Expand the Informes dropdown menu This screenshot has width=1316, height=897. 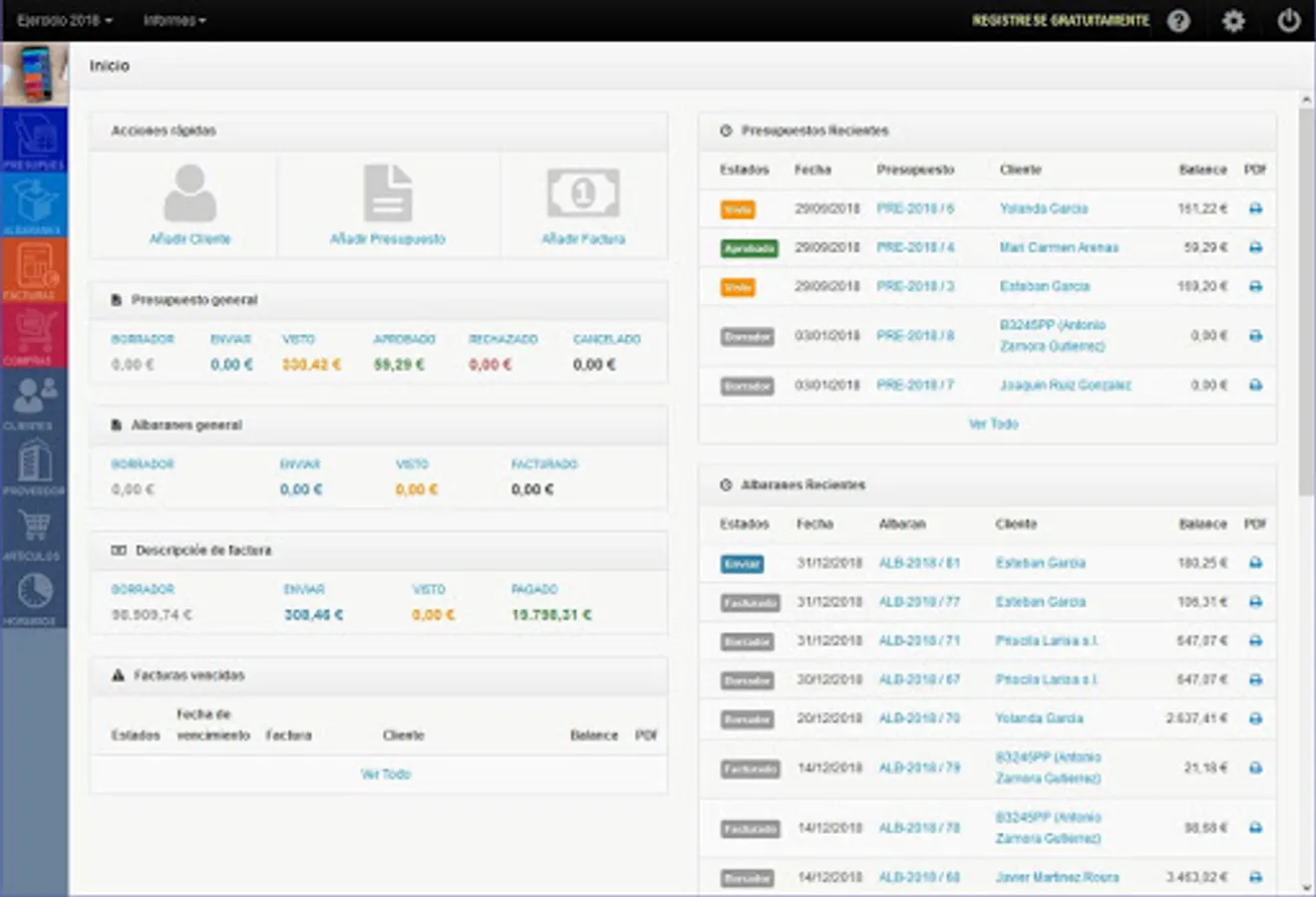(174, 21)
